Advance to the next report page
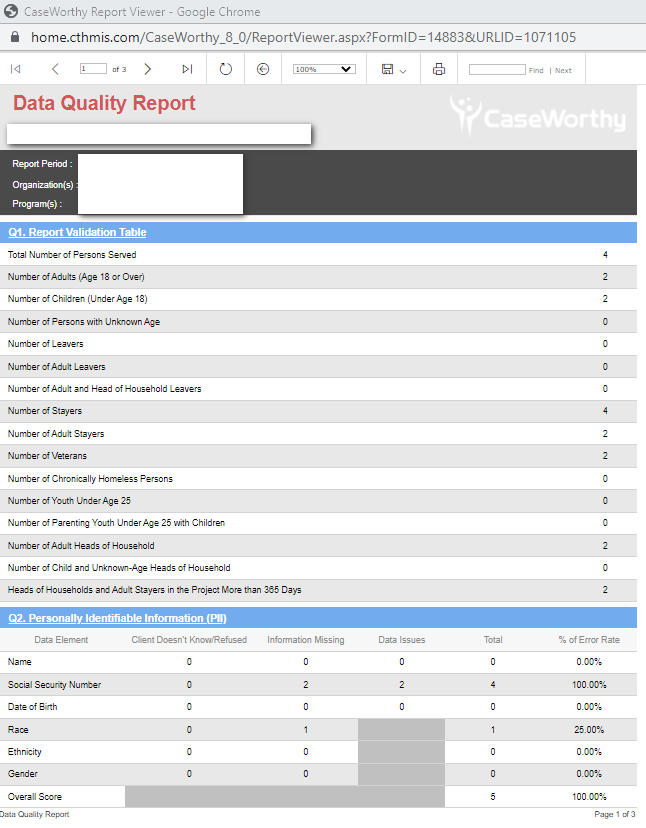 148,69
